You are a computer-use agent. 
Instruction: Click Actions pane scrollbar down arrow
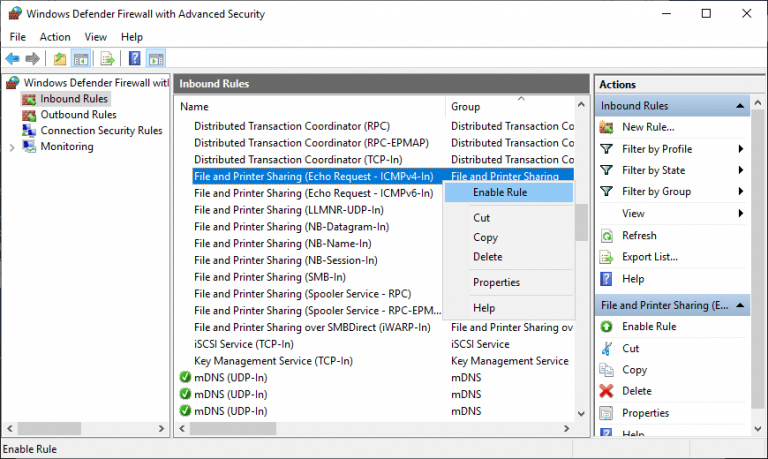click(x=758, y=429)
